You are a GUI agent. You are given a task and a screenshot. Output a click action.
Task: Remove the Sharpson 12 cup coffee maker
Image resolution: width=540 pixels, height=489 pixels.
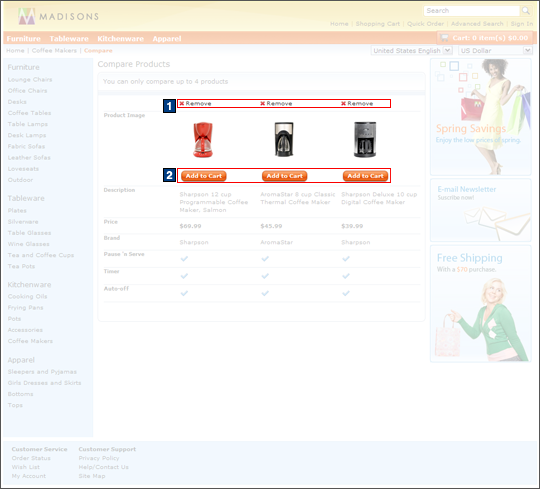[x=195, y=103]
